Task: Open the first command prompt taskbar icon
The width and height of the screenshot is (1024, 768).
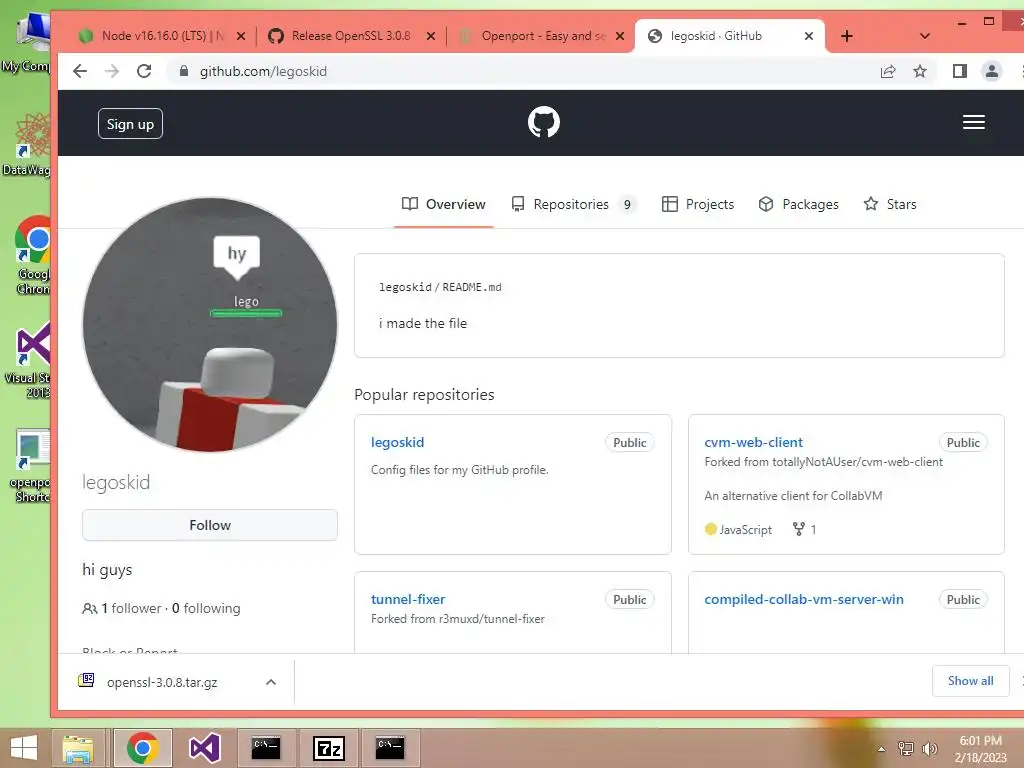Action: pos(266,748)
